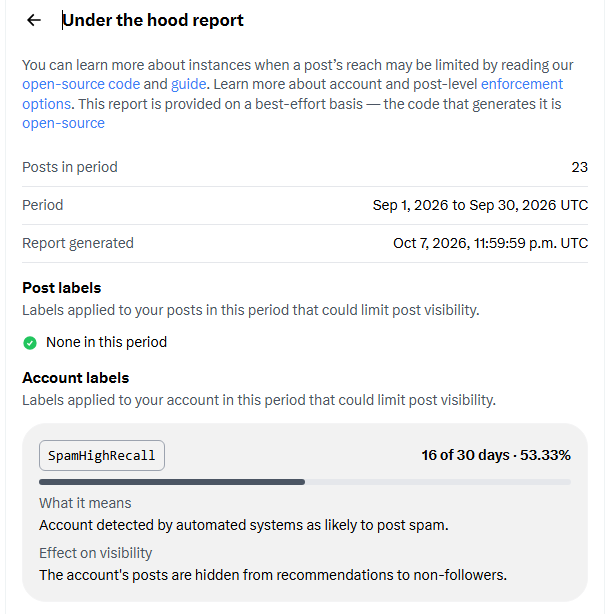This screenshot has height=614, width=615.
Task: Click the SpamHighRecall progress bar
Action: [x=305, y=482]
